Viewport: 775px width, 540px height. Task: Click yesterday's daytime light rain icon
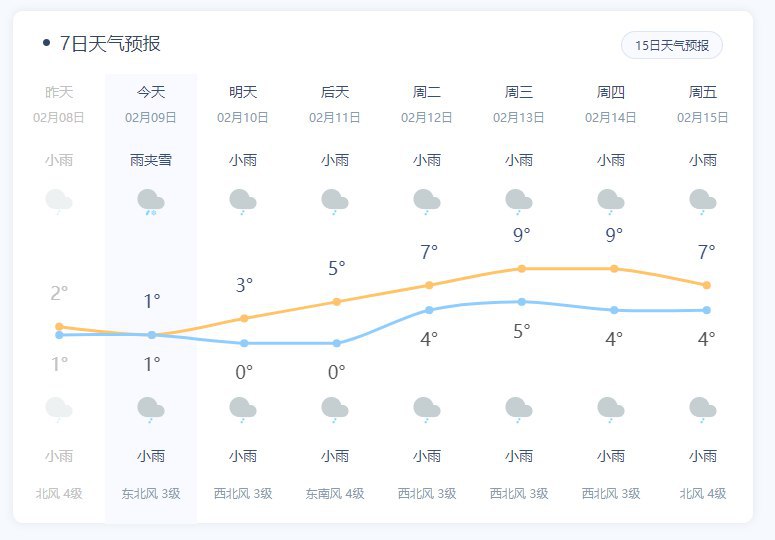pos(59,201)
